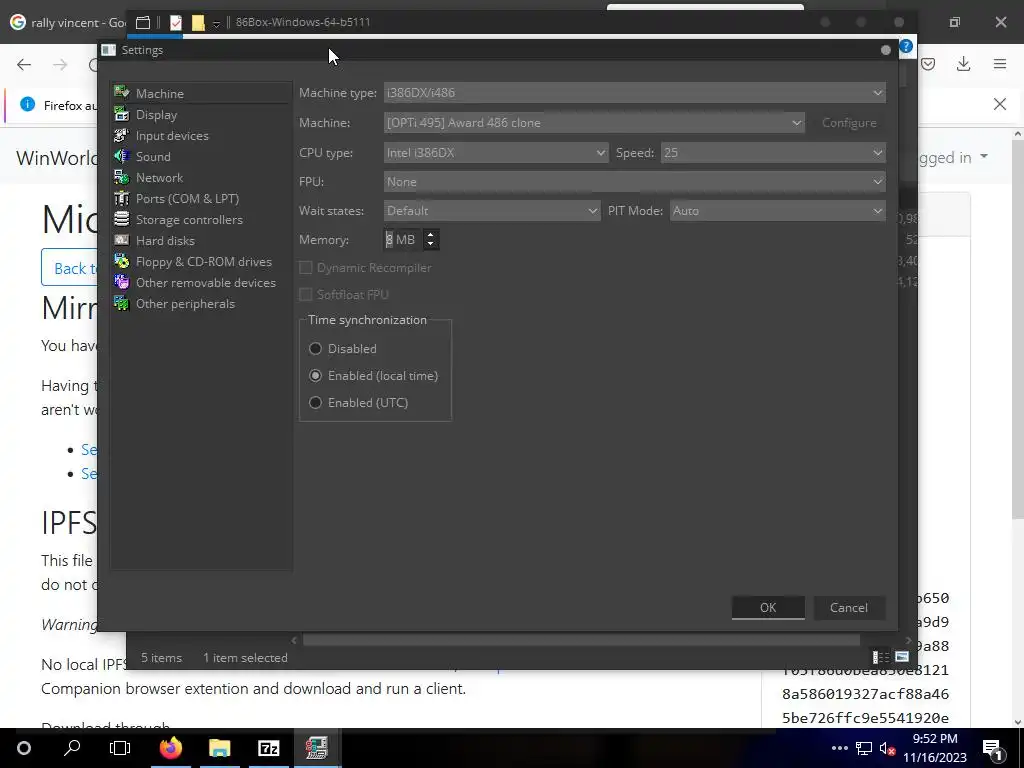
Task: Open the Firefox hamburger menu
Action: pyautogui.click(x=1000, y=64)
